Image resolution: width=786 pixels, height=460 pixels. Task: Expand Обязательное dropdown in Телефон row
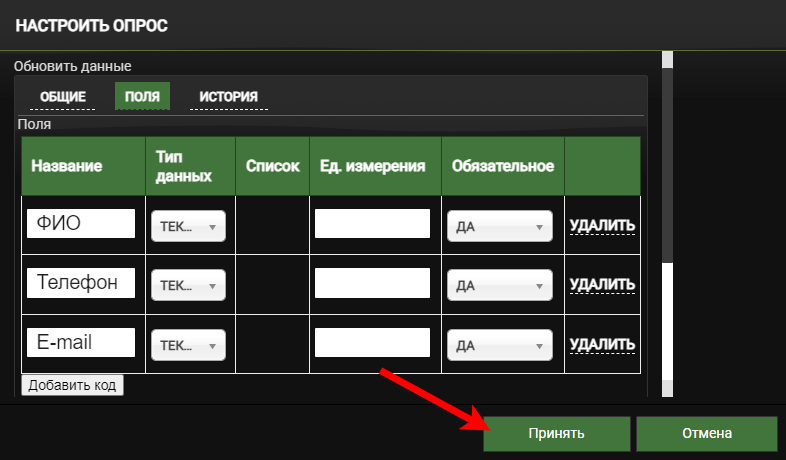tap(500, 285)
